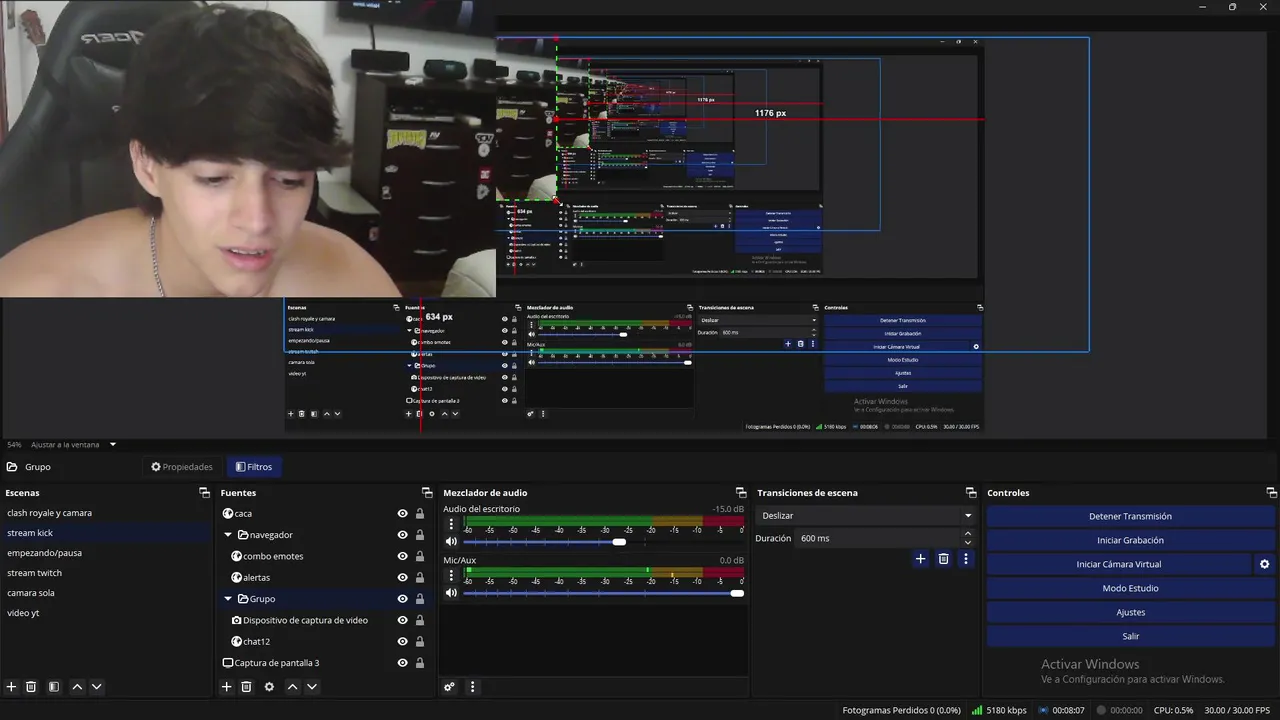Mute Mic/Aux speaker icon
The width and height of the screenshot is (1280, 720).
pyautogui.click(x=451, y=593)
